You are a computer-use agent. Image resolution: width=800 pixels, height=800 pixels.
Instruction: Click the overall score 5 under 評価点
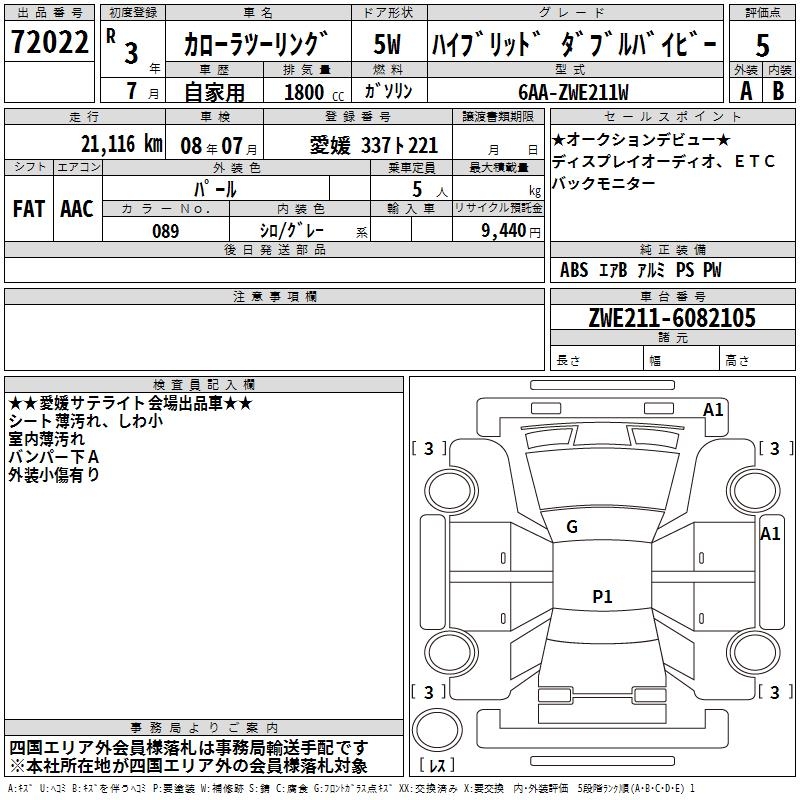(x=762, y=45)
